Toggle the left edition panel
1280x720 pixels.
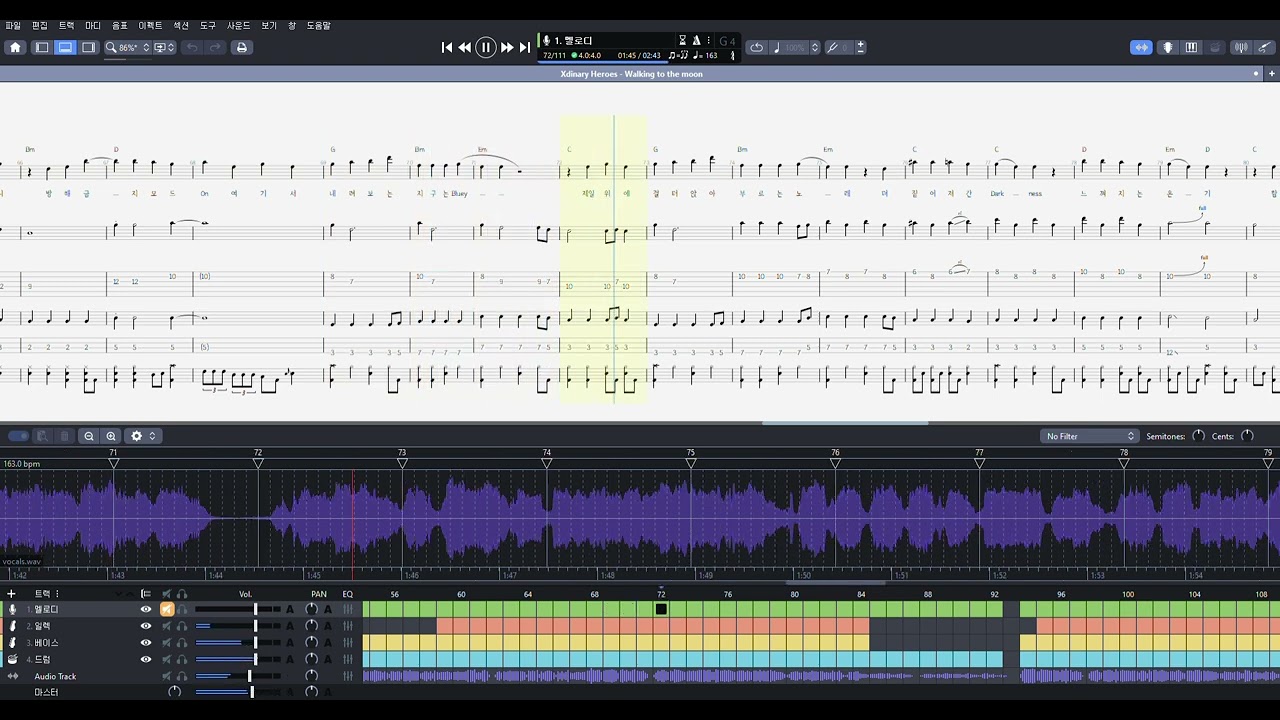[42, 47]
